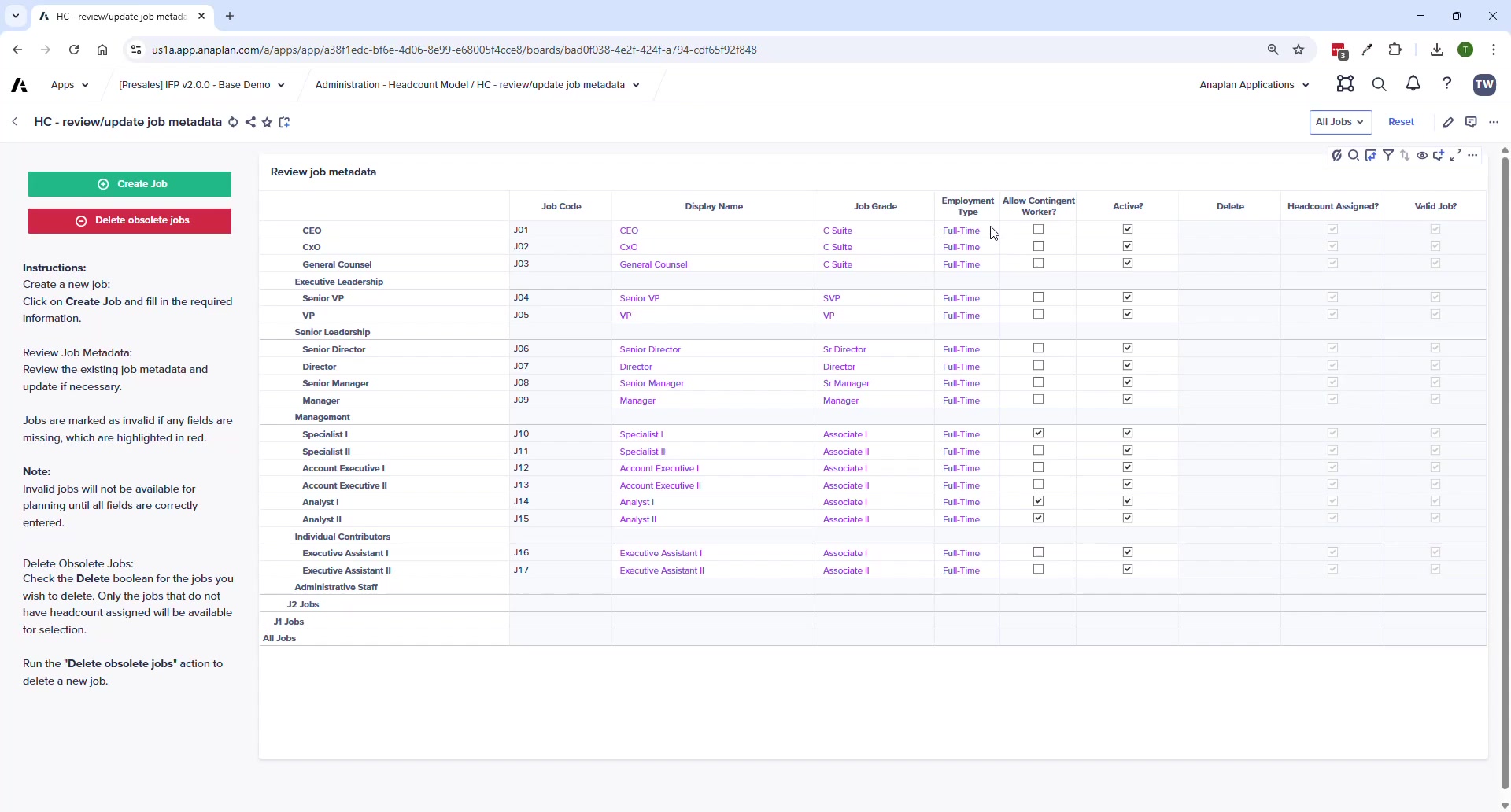Open the pivot icon on the grid toolbar
The image size is (1511, 812).
tap(1372, 155)
